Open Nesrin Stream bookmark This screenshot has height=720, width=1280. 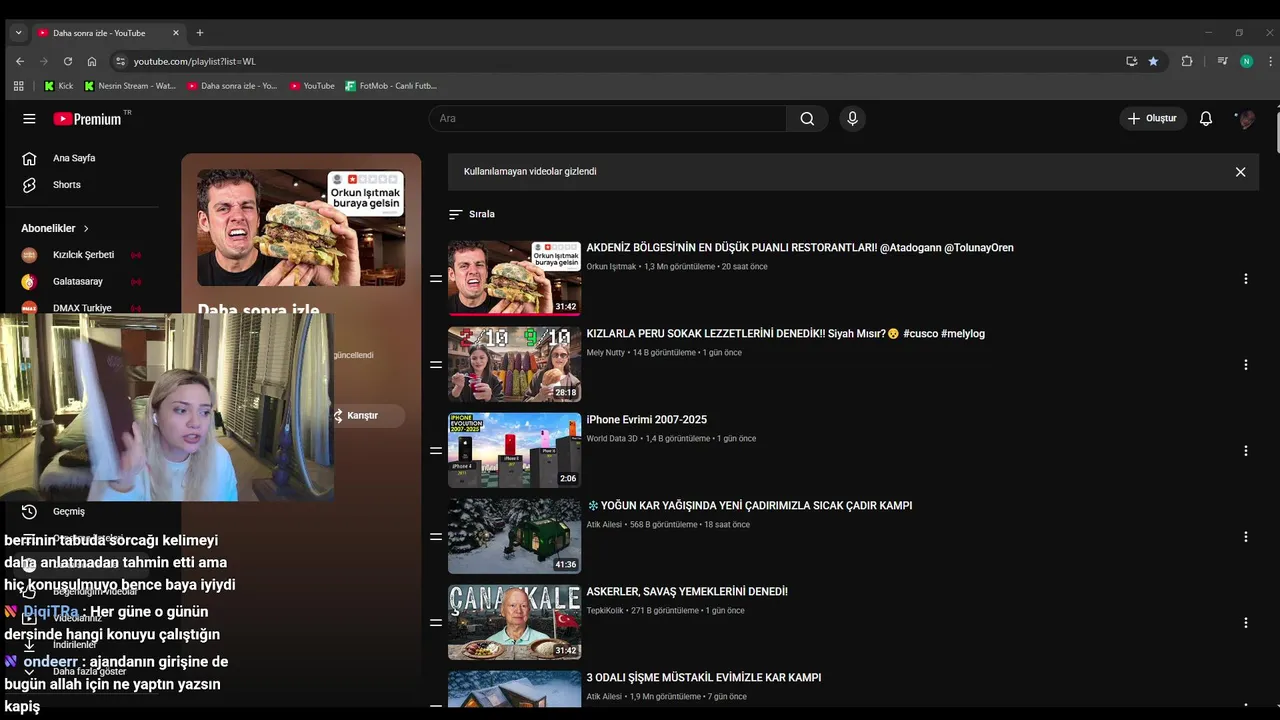(x=130, y=86)
